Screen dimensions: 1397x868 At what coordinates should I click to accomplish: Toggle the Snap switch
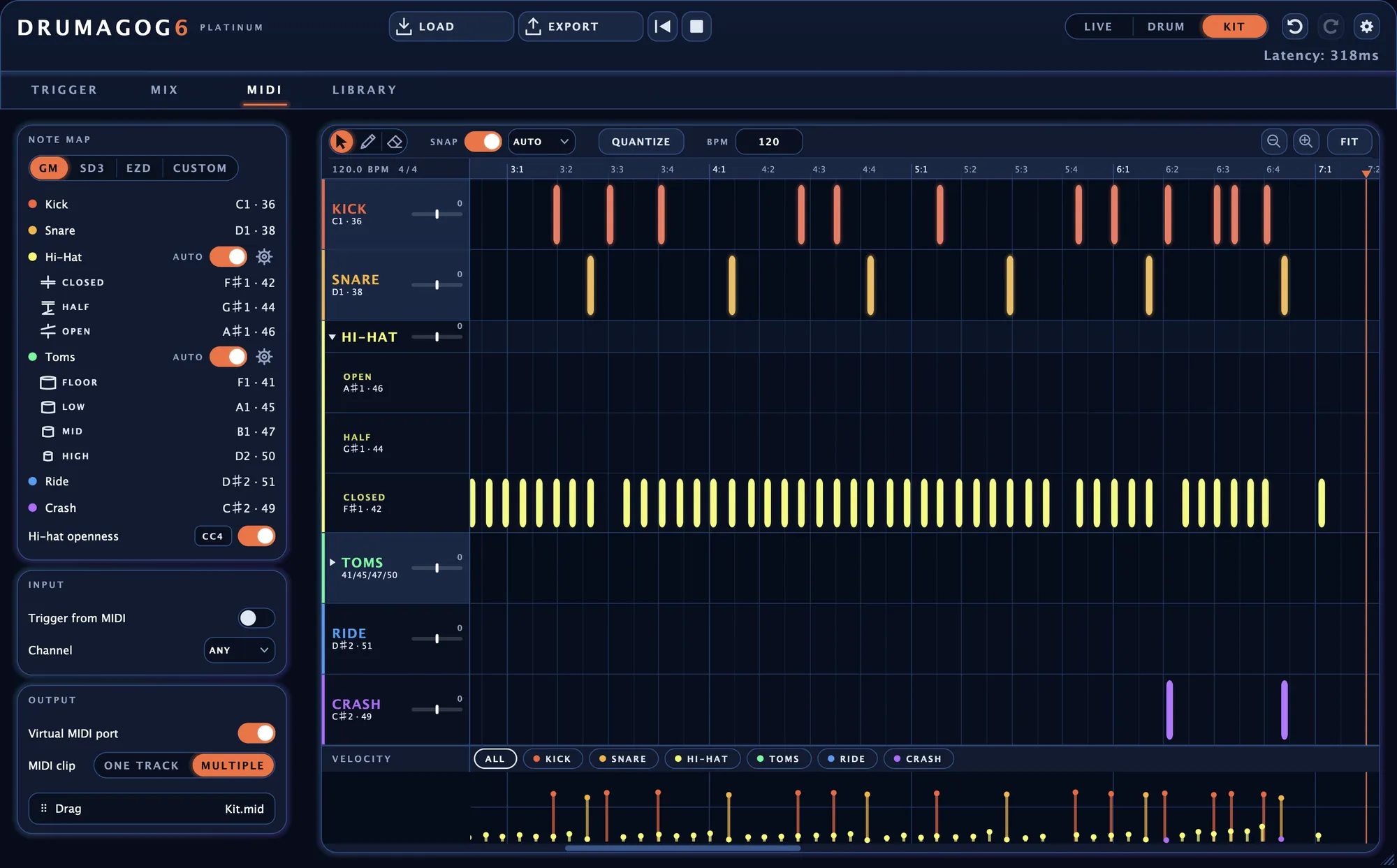[x=483, y=142]
